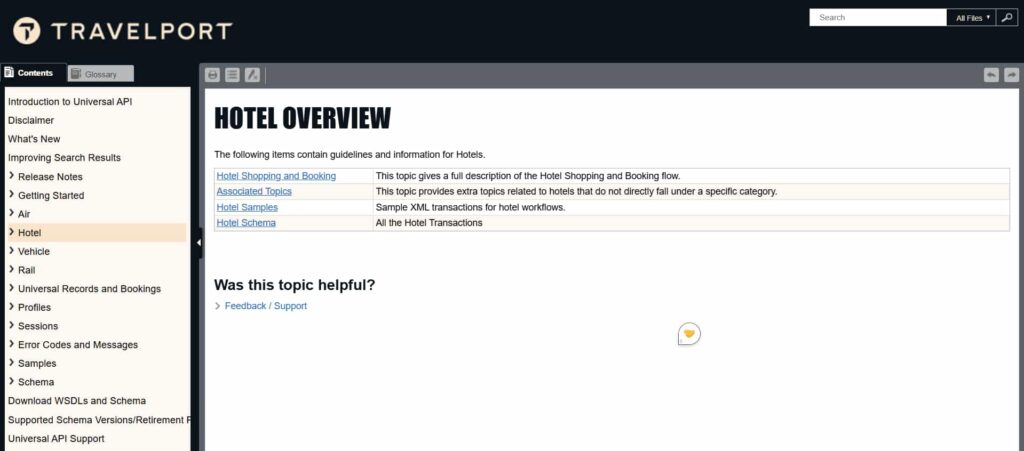Go back with the left arrow icon
Viewport: 1024px width, 451px height.
point(991,75)
